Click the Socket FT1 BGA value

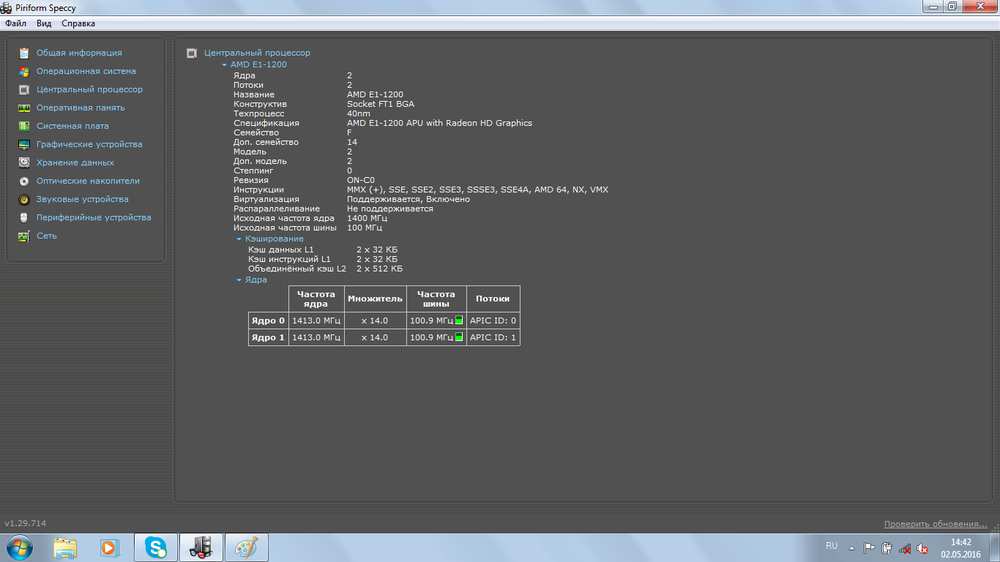point(380,104)
